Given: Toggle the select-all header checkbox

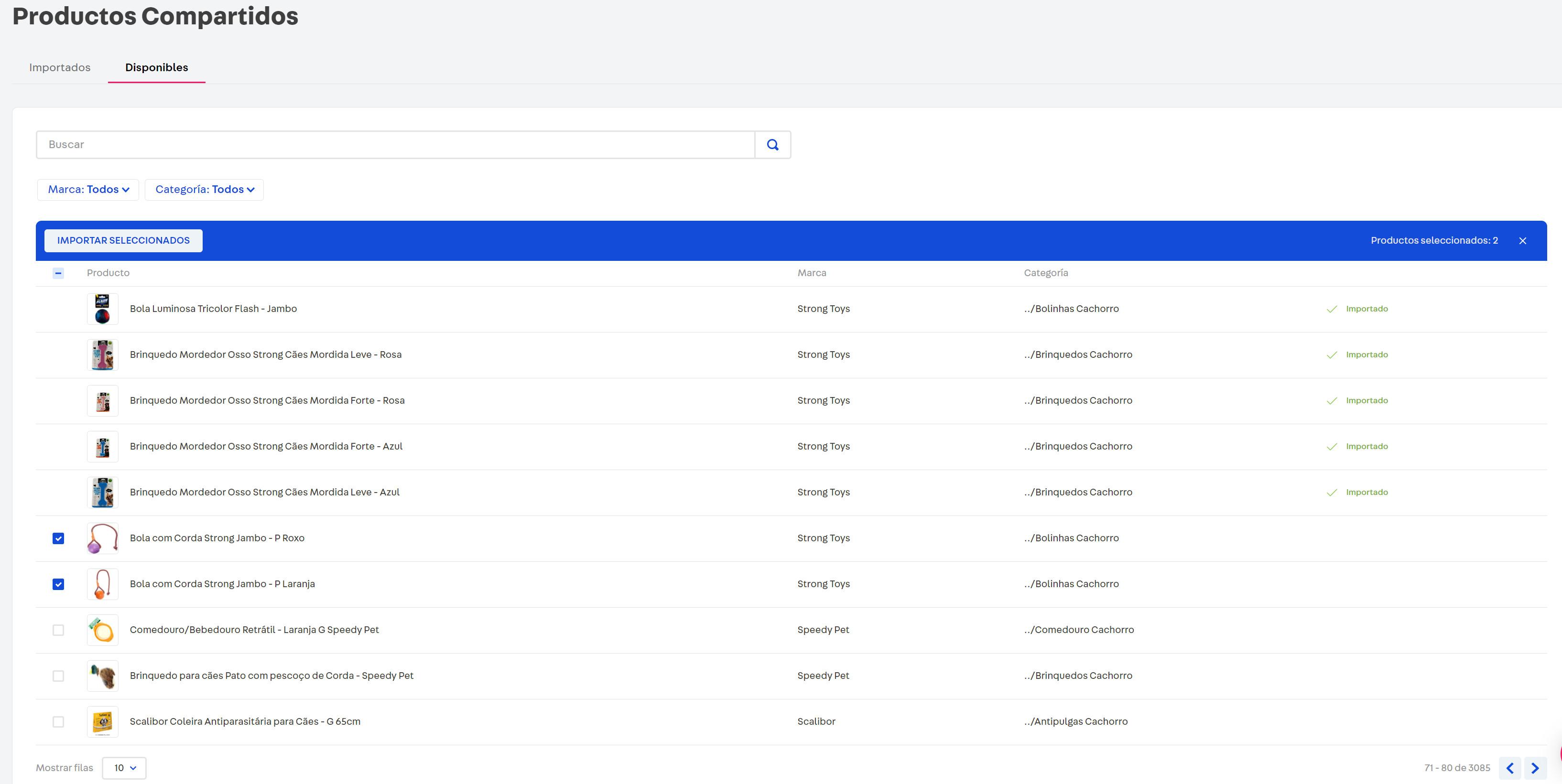Looking at the screenshot, I should (58, 273).
